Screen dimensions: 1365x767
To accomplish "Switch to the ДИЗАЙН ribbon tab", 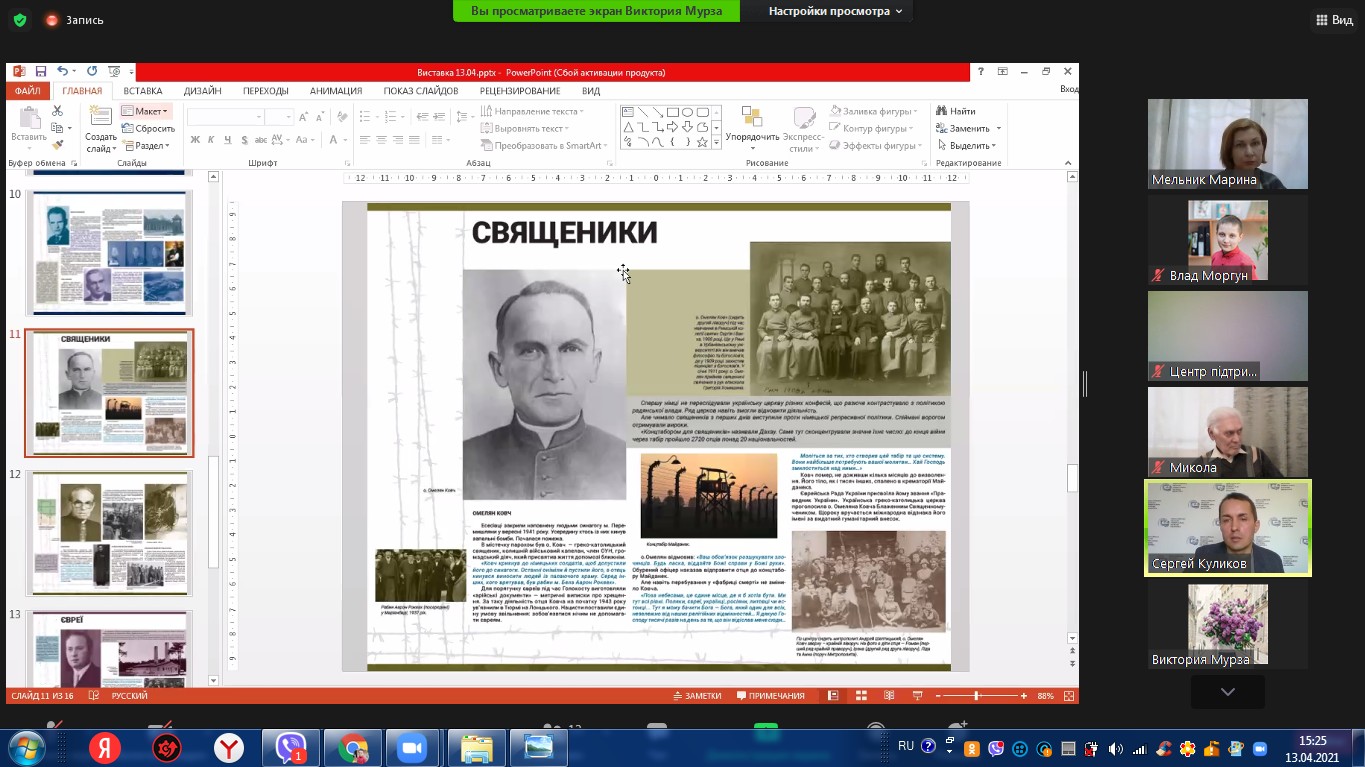I will click(x=202, y=91).
